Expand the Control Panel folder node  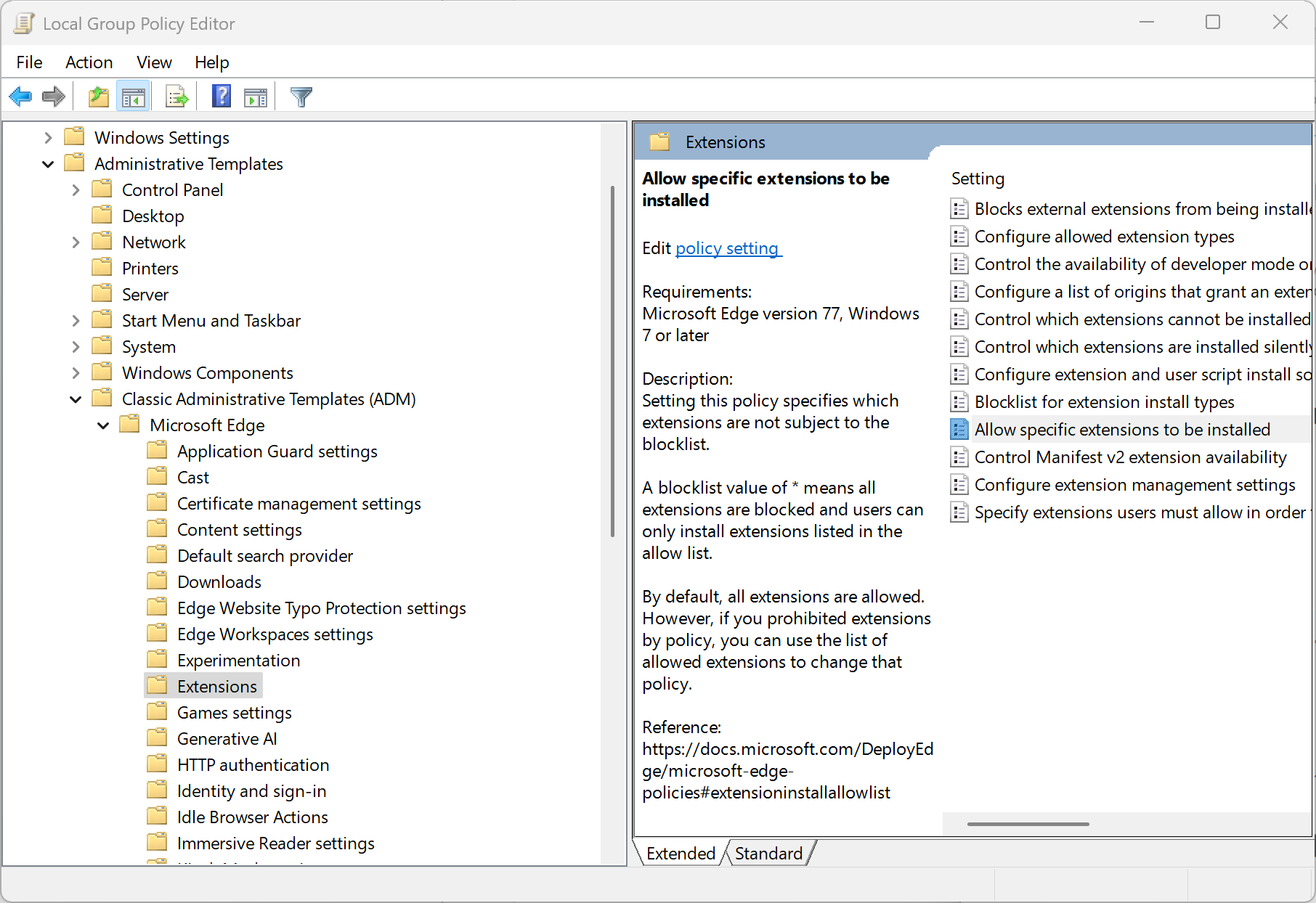[76, 190]
